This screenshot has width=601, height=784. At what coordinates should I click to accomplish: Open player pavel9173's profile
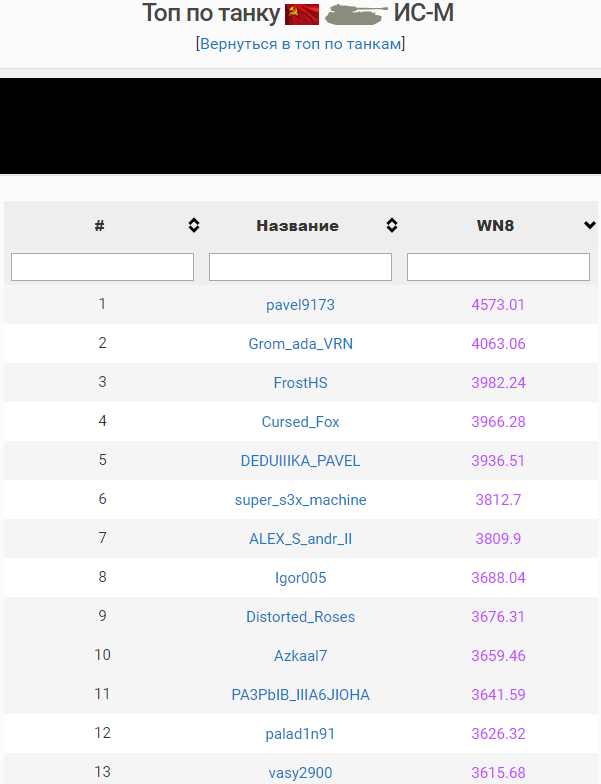click(x=300, y=305)
